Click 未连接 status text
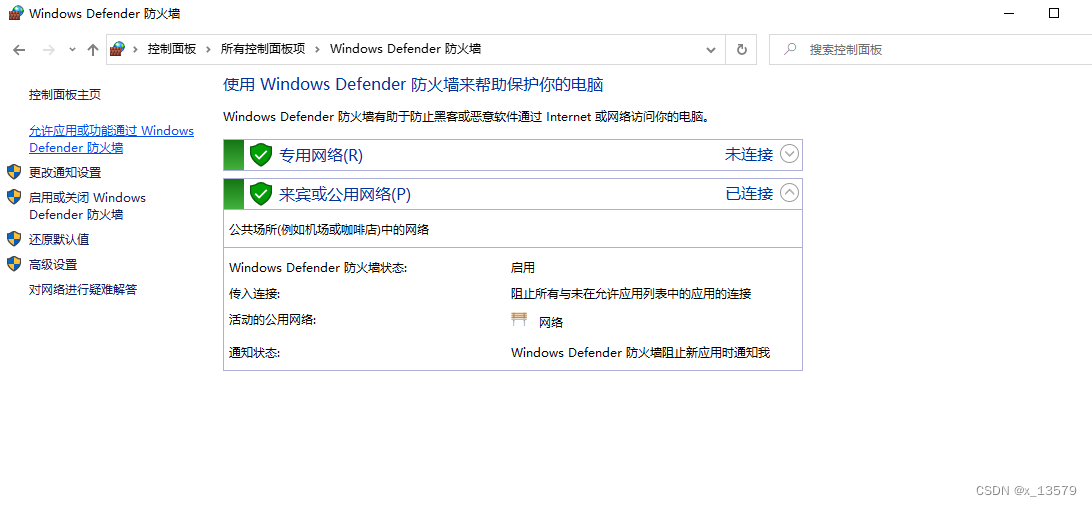1092x506 pixels. click(749, 155)
